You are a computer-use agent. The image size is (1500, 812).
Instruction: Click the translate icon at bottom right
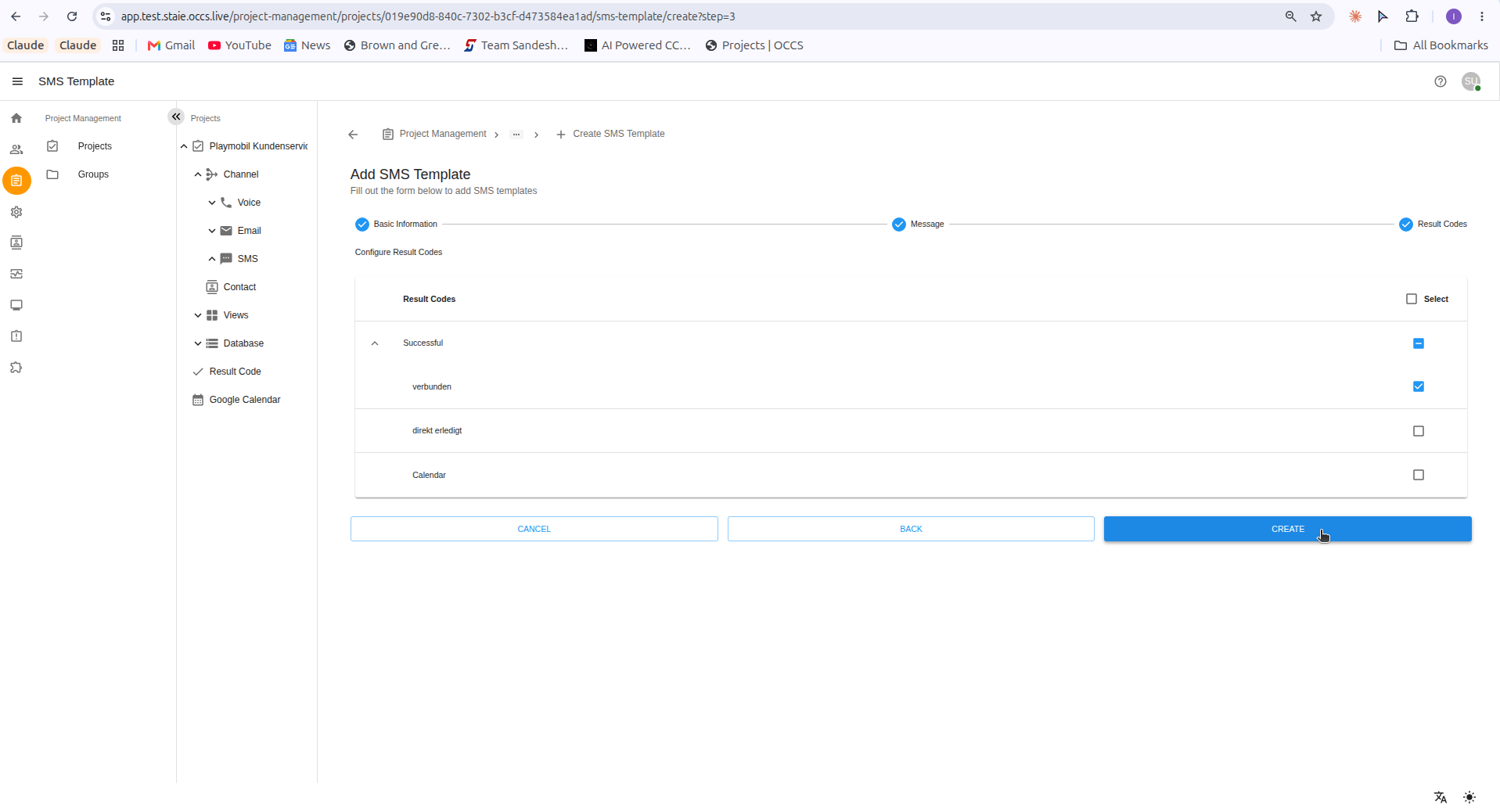pyautogui.click(x=1441, y=797)
